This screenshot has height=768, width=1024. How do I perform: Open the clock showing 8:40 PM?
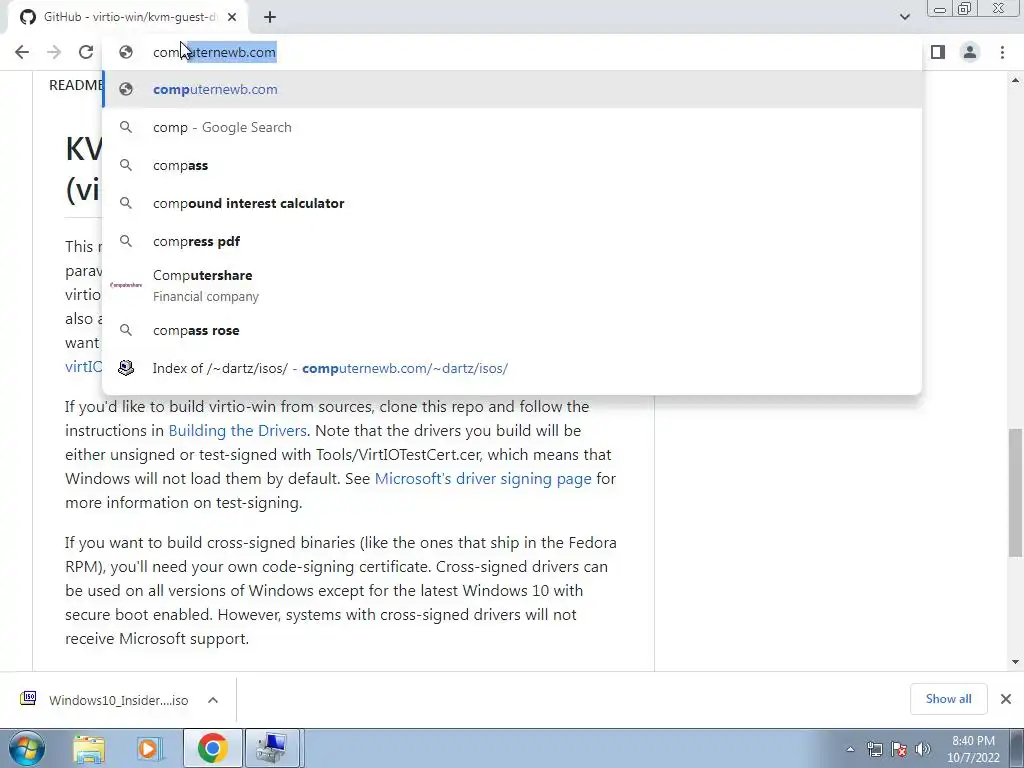pyautogui.click(x=973, y=749)
